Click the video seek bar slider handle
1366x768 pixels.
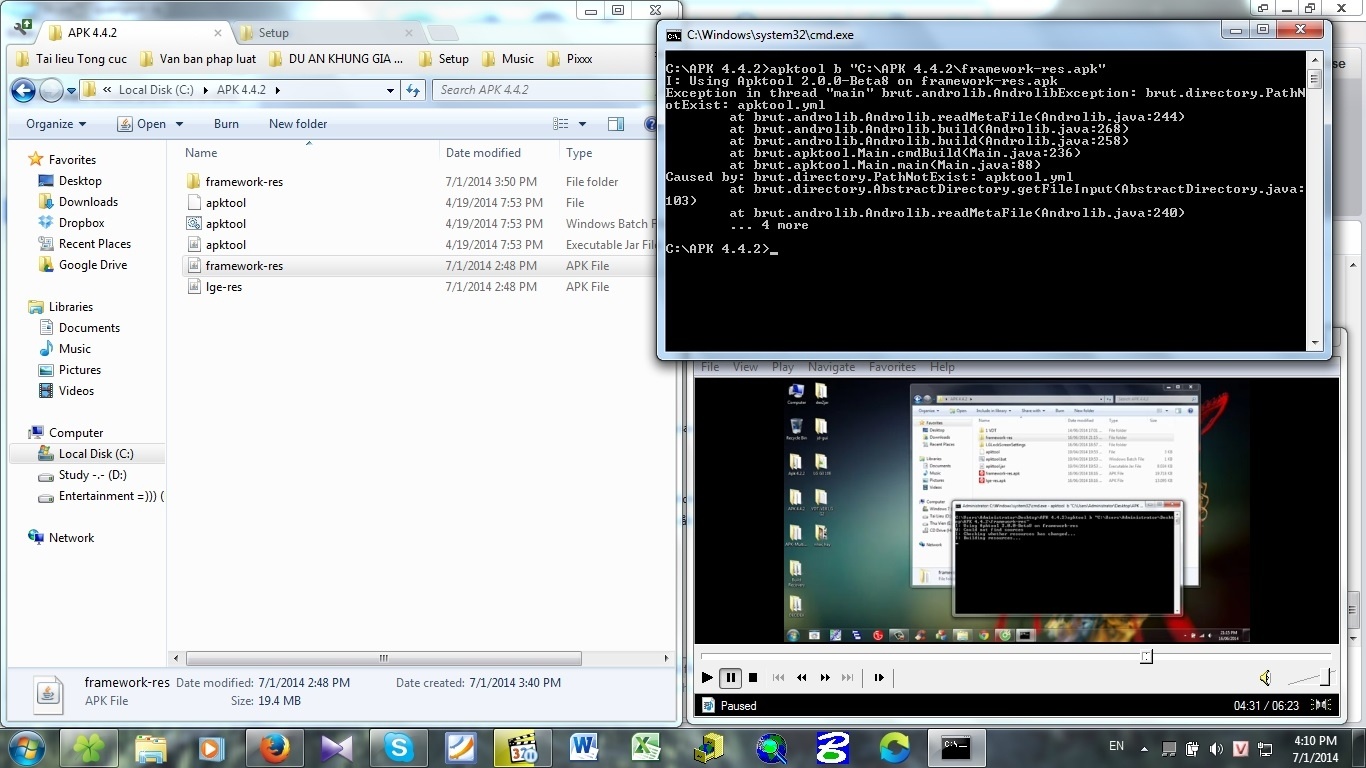click(1147, 656)
